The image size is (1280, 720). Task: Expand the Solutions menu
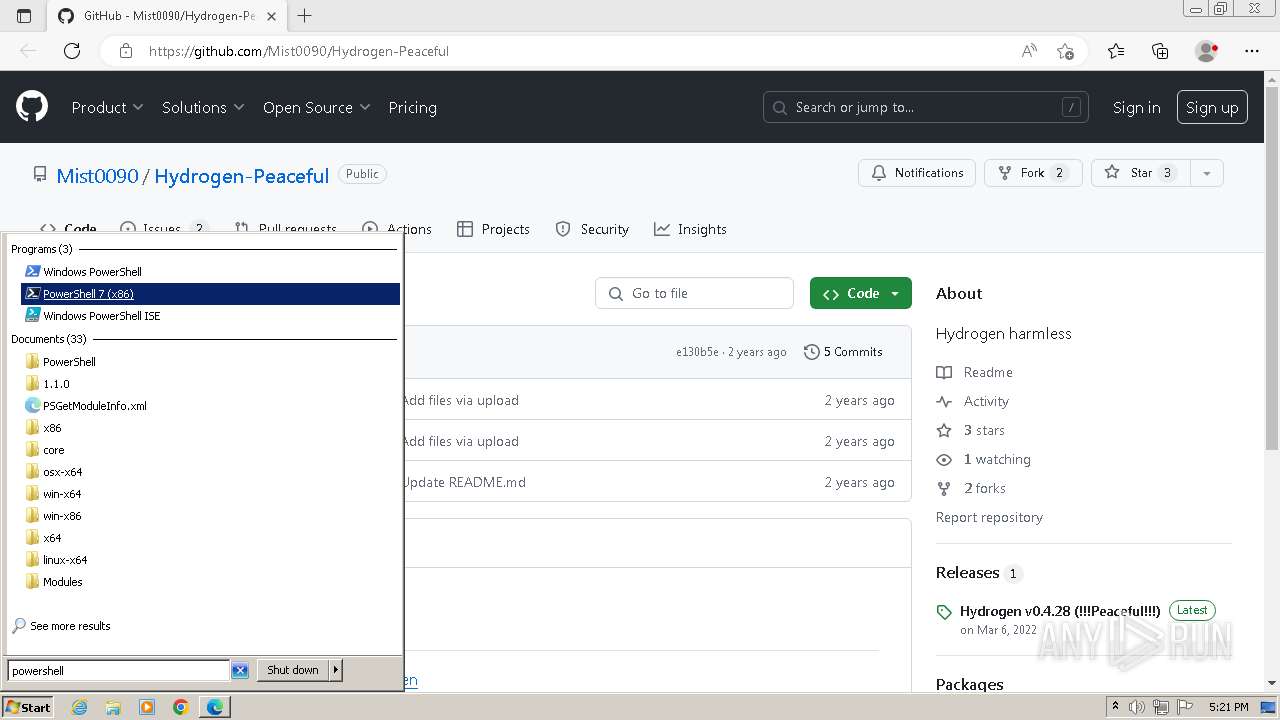(203, 107)
